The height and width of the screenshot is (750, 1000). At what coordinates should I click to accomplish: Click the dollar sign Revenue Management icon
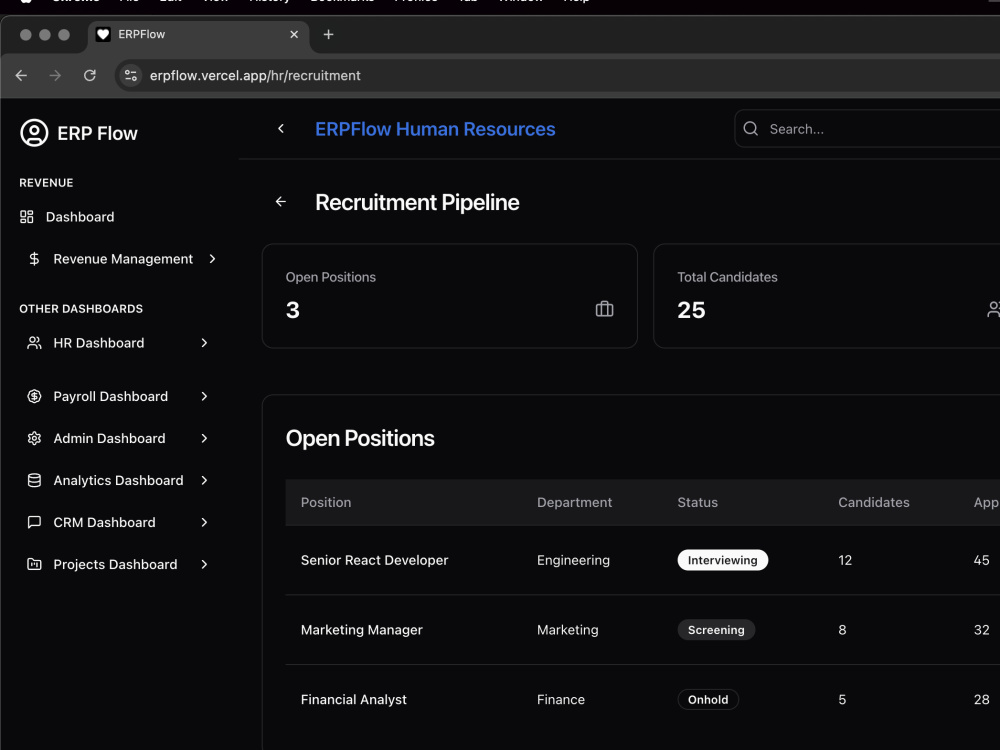point(34,259)
